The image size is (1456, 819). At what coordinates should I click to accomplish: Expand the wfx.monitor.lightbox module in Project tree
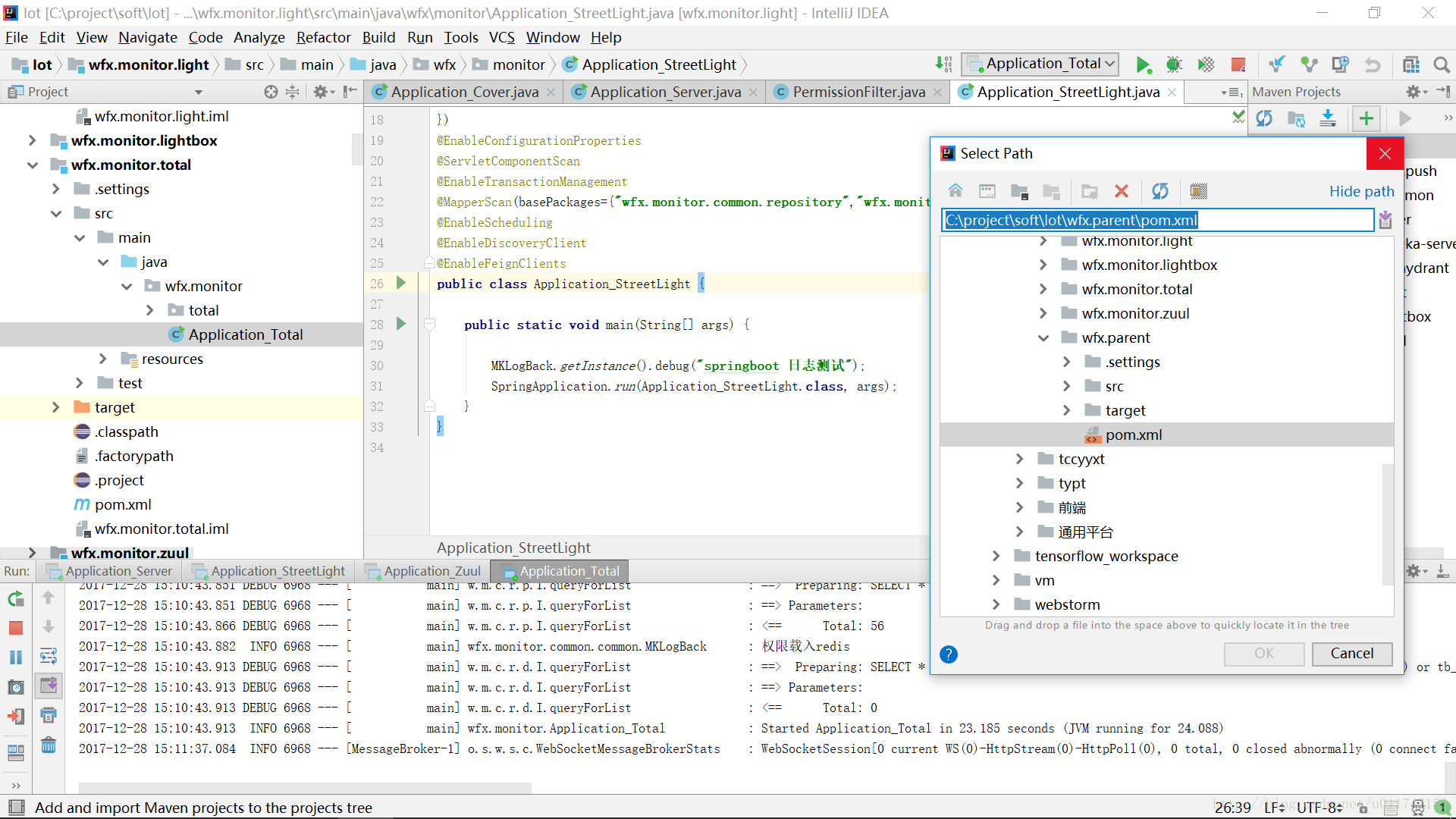tap(32, 140)
